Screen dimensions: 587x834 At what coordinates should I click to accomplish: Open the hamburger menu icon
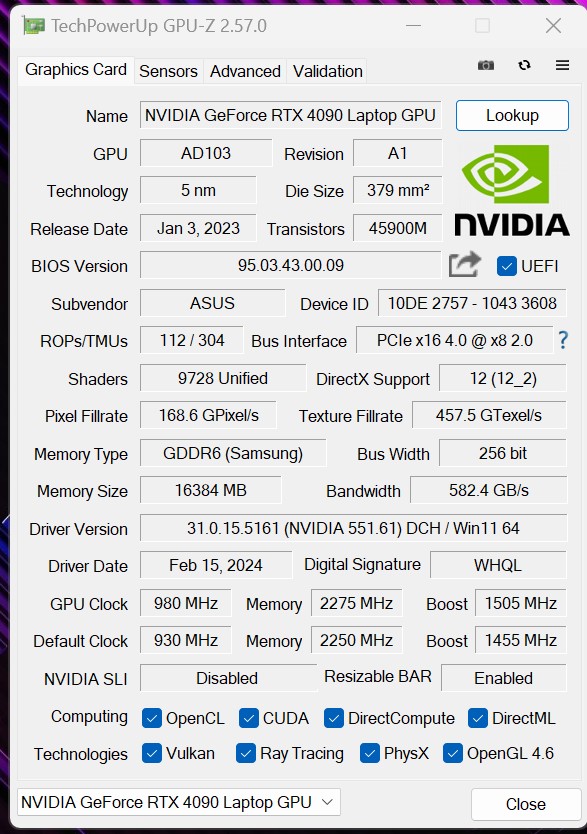[562, 65]
